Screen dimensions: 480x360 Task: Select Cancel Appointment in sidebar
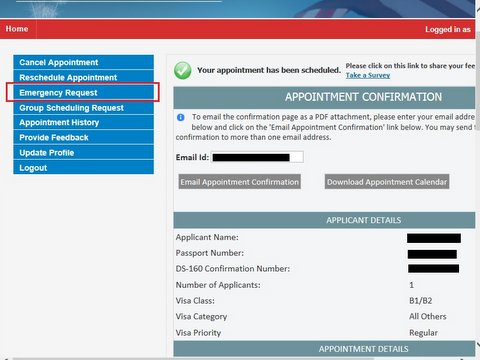[x=83, y=62]
